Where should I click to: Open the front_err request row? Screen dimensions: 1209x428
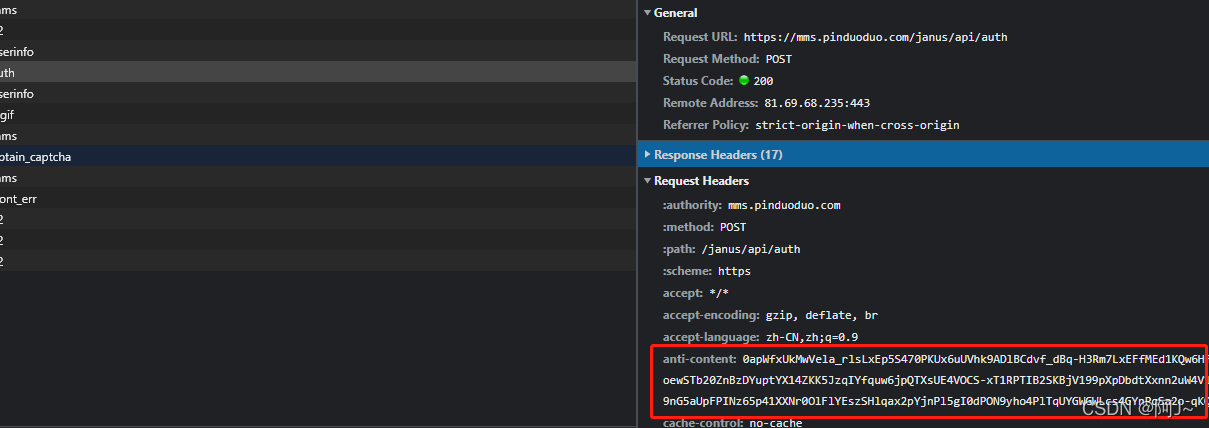point(318,198)
